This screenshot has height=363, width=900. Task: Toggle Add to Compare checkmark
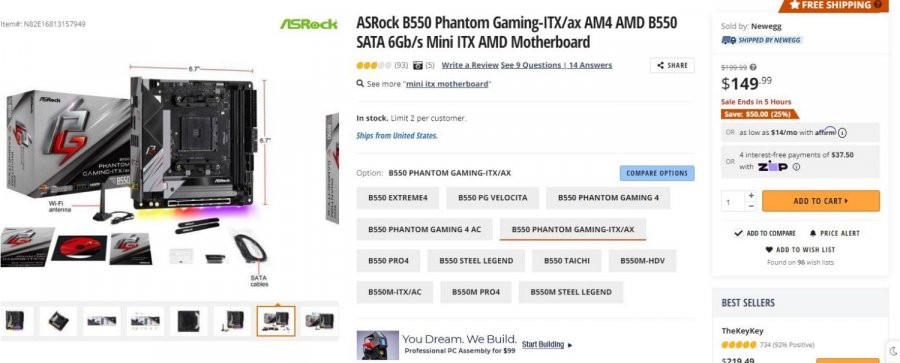point(738,233)
